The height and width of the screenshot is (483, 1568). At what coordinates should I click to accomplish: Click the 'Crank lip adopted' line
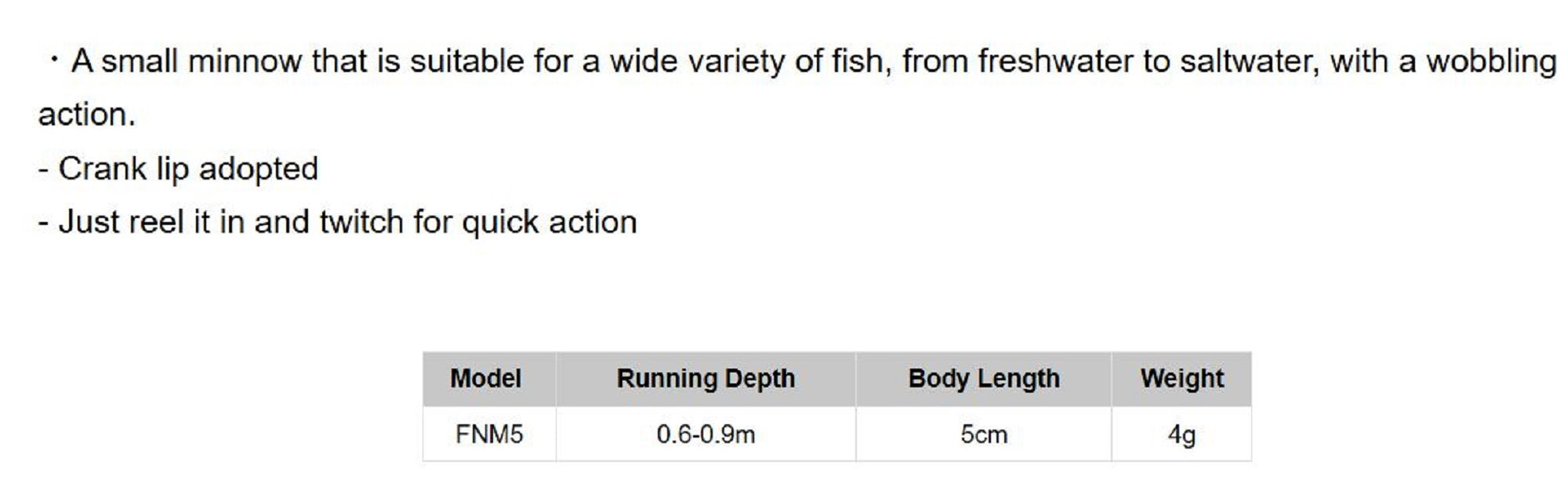(188, 169)
